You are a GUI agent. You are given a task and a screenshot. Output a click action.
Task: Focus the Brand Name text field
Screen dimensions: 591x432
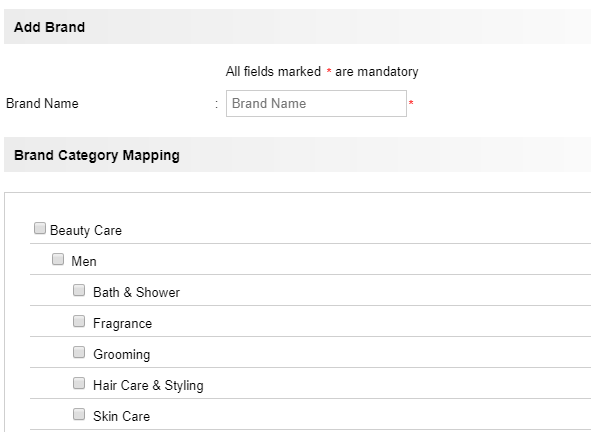tap(316, 103)
